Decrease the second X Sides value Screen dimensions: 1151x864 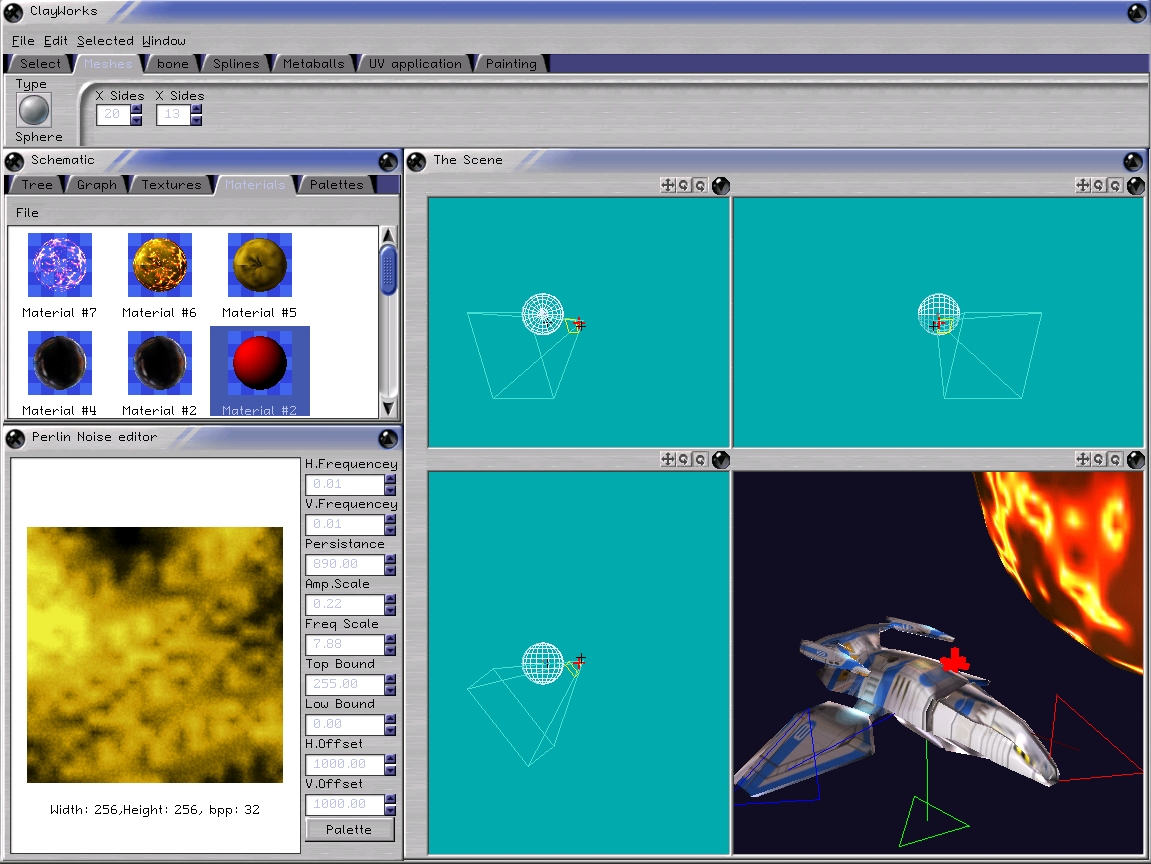pyautogui.click(x=196, y=121)
